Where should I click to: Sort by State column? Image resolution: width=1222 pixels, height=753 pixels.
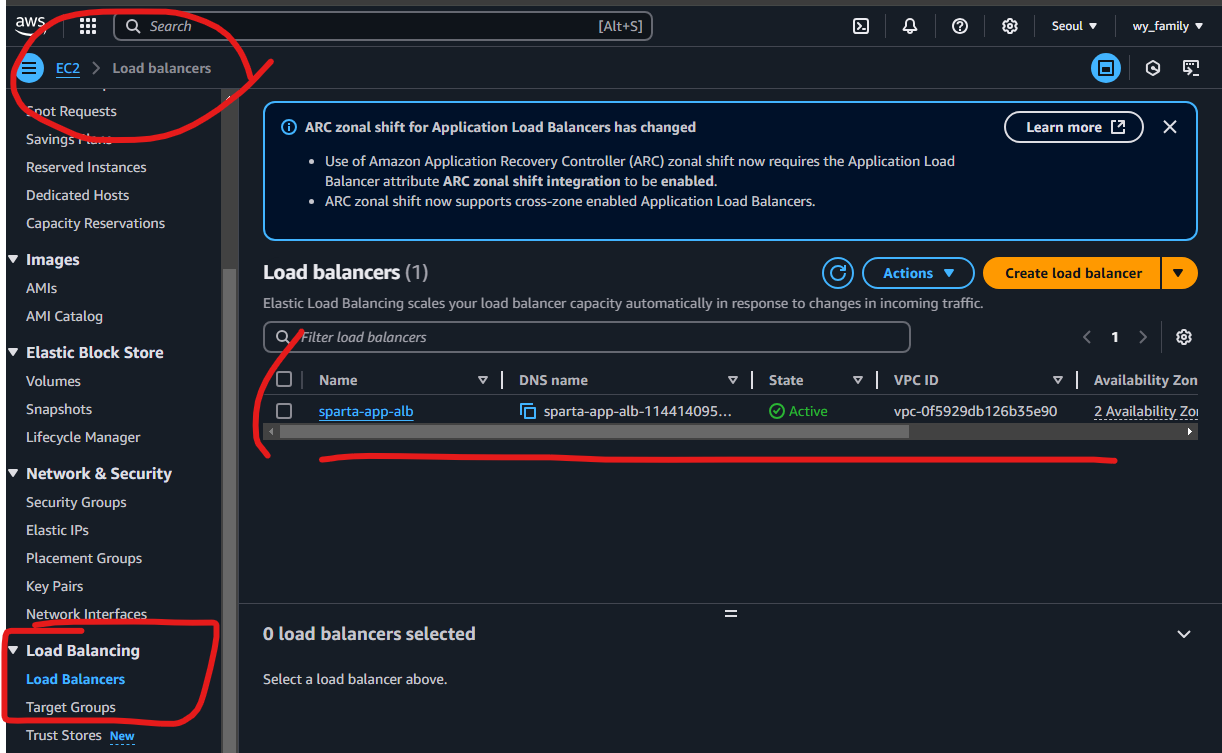[x=858, y=380]
